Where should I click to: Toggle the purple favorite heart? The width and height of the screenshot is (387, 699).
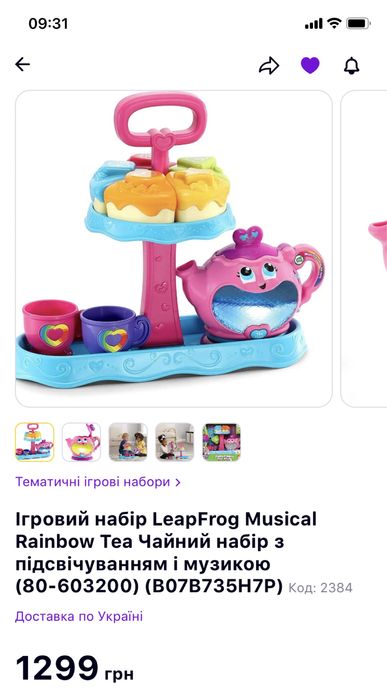(310, 66)
